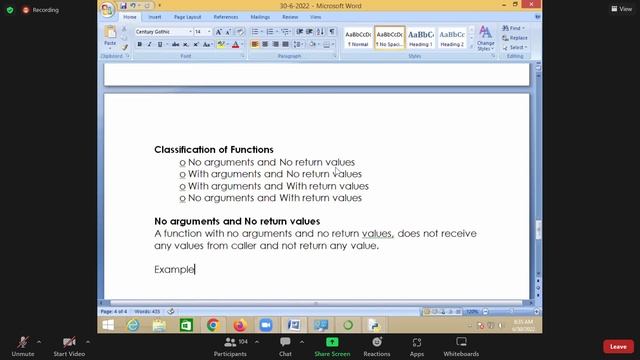
Task: Toggle bold formatting
Action: pyautogui.click(x=140, y=44)
